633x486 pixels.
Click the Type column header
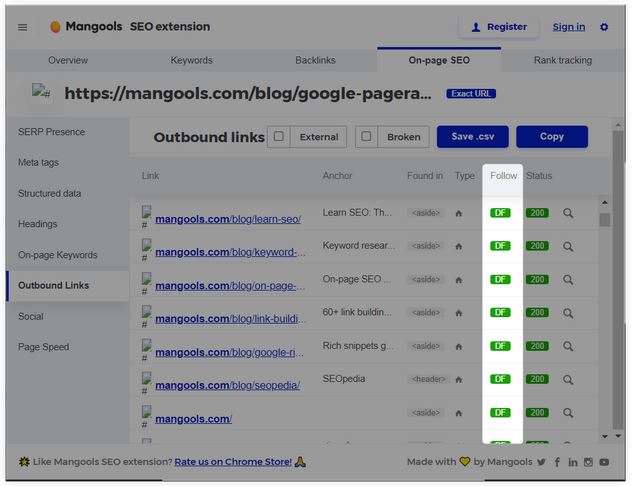[x=465, y=176]
